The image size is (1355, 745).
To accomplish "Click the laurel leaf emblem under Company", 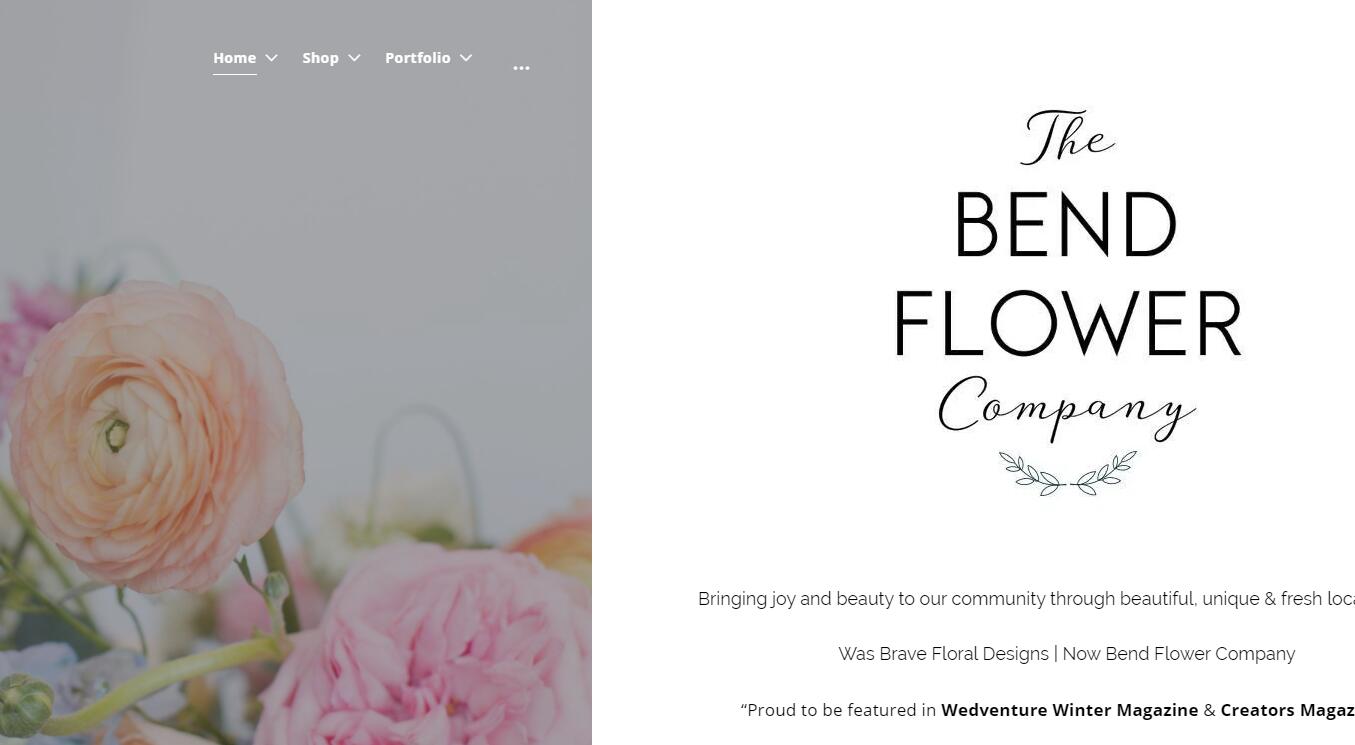I will pos(1068,474).
